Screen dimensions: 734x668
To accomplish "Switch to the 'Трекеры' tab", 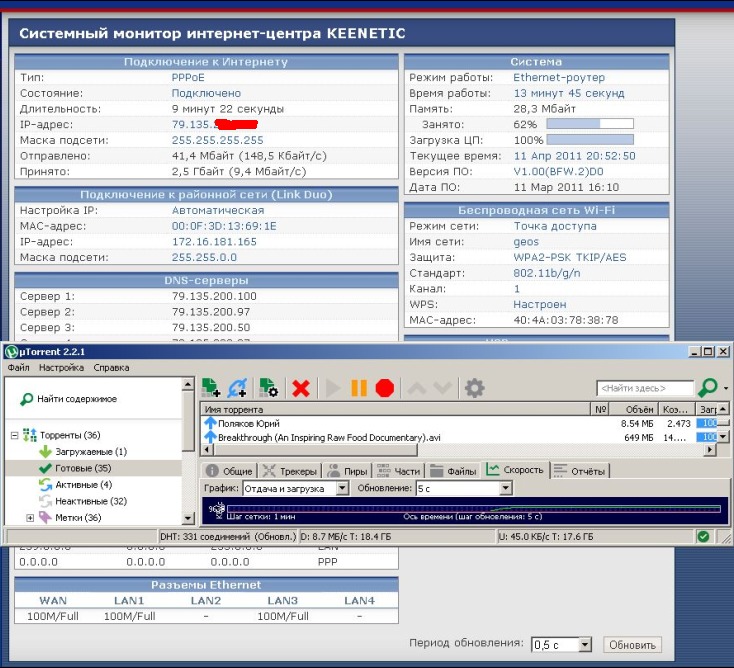I will pyautogui.click(x=290, y=471).
